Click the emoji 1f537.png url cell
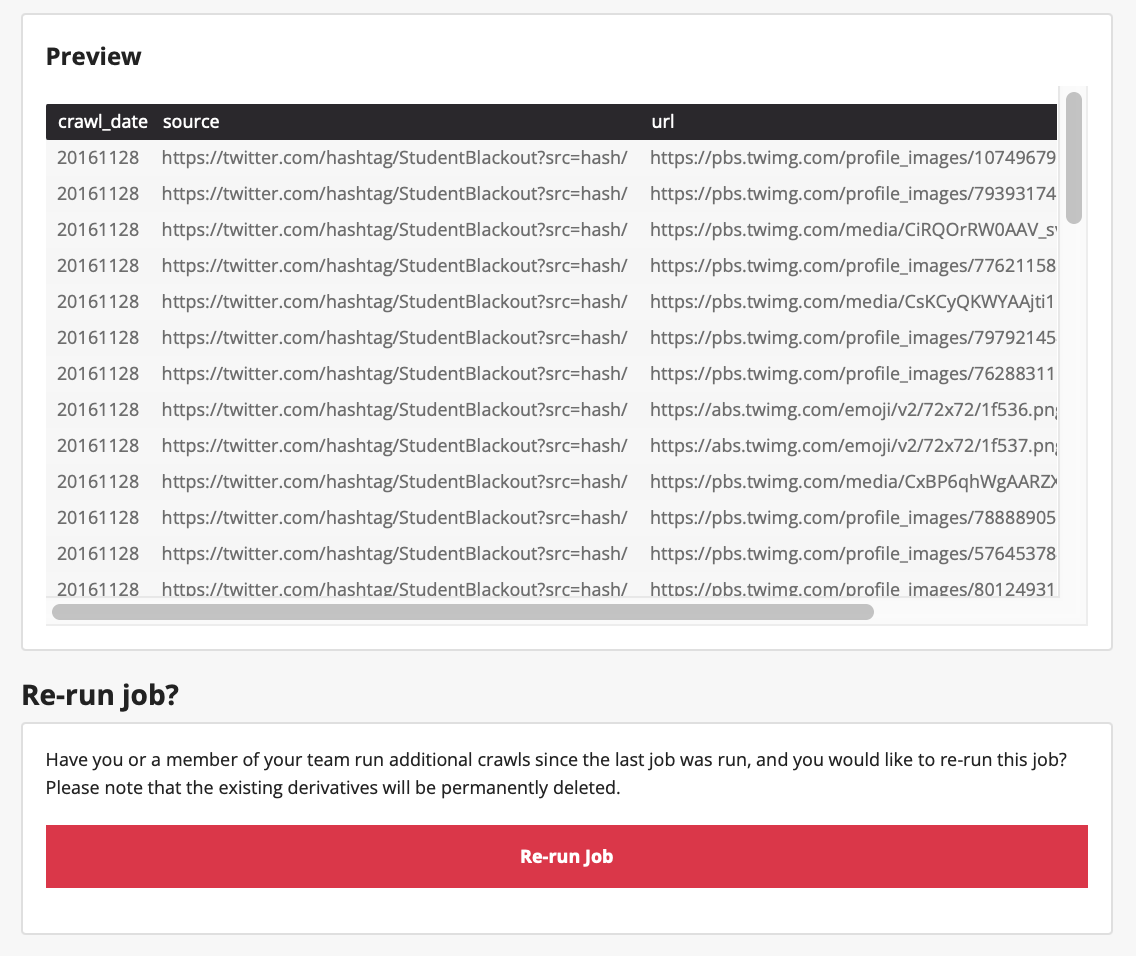 (x=852, y=446)
